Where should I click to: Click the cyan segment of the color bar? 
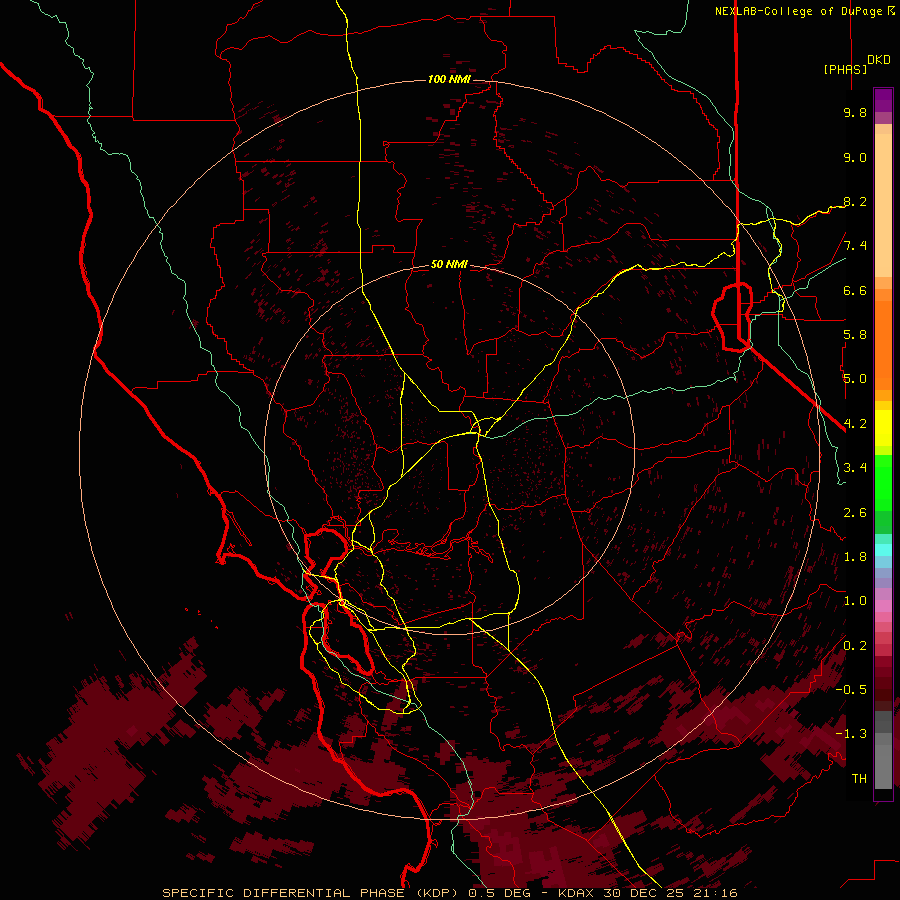[883, 550]
